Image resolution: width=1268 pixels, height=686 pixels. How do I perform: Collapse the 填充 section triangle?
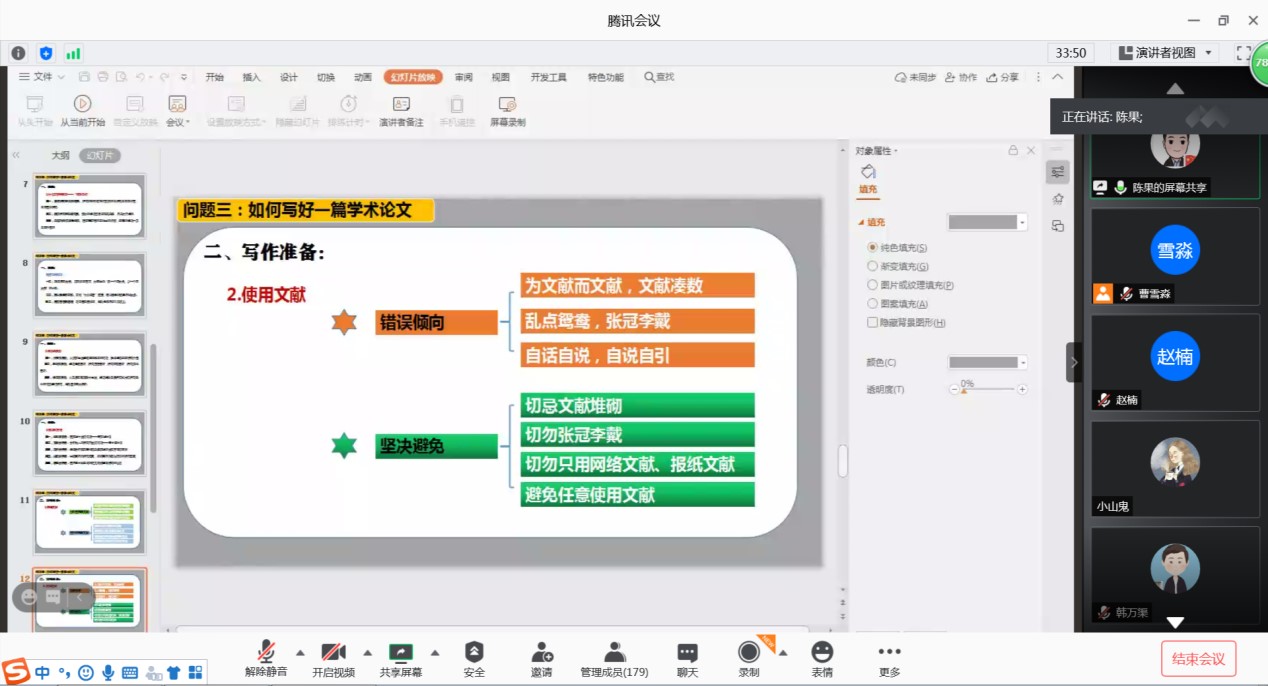(x=860, y=223)
